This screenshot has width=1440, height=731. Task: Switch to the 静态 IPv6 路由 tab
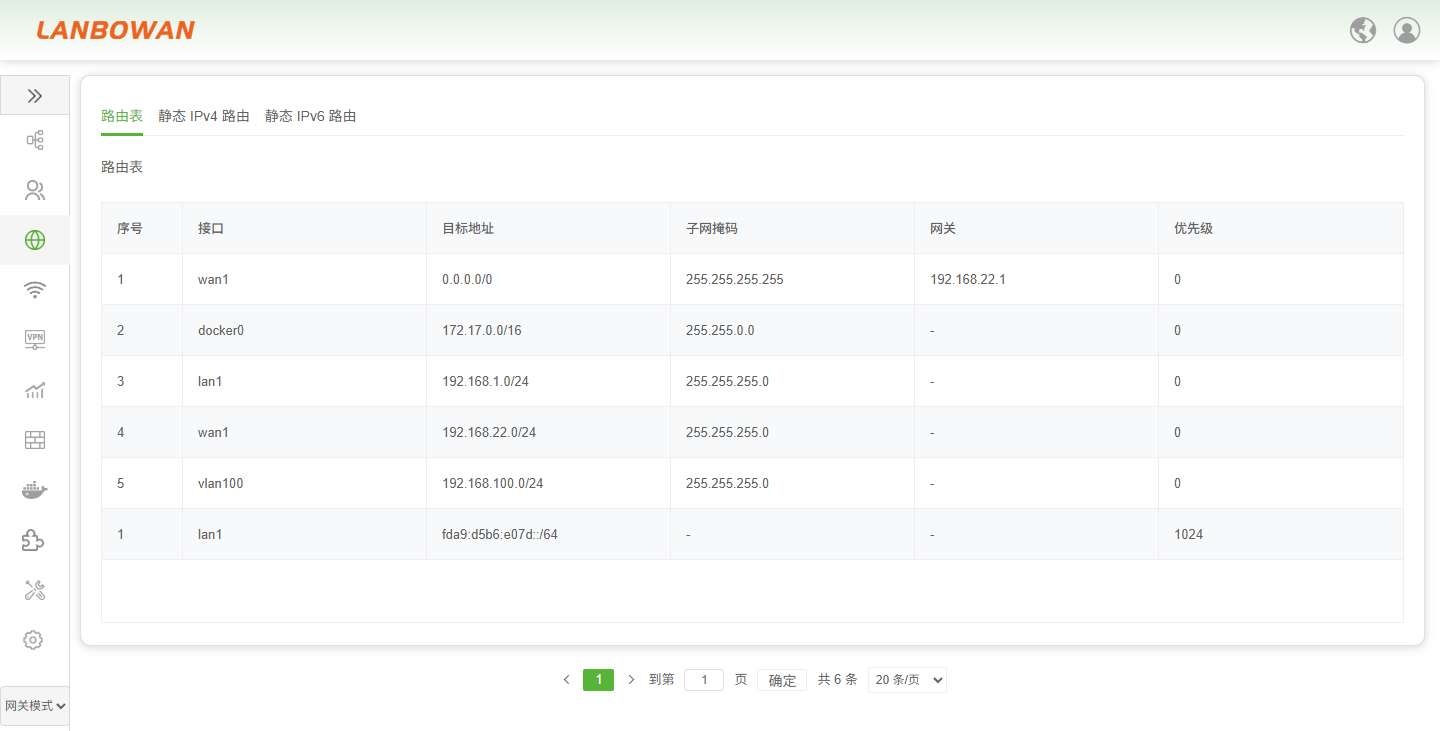[311, 116]
